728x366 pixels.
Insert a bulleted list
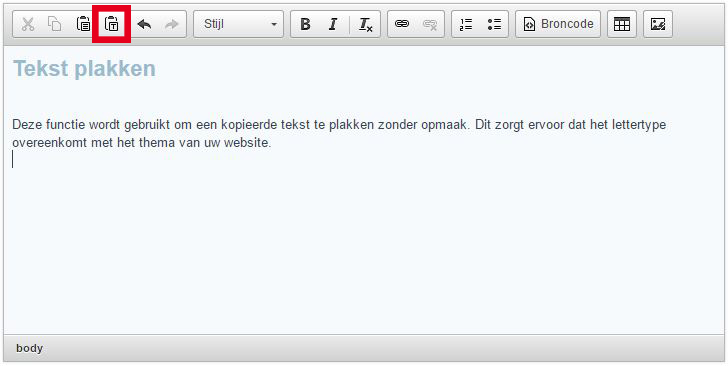(x=494, y=24)
